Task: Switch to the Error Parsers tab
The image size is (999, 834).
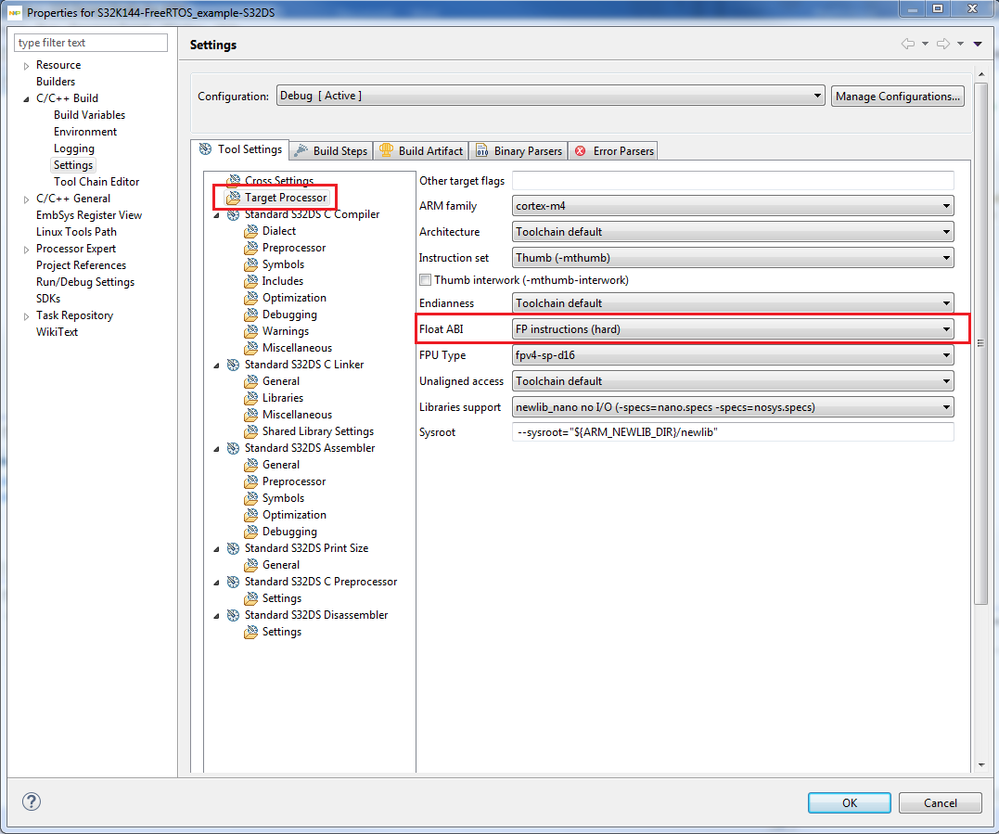Action: point(614,151)
